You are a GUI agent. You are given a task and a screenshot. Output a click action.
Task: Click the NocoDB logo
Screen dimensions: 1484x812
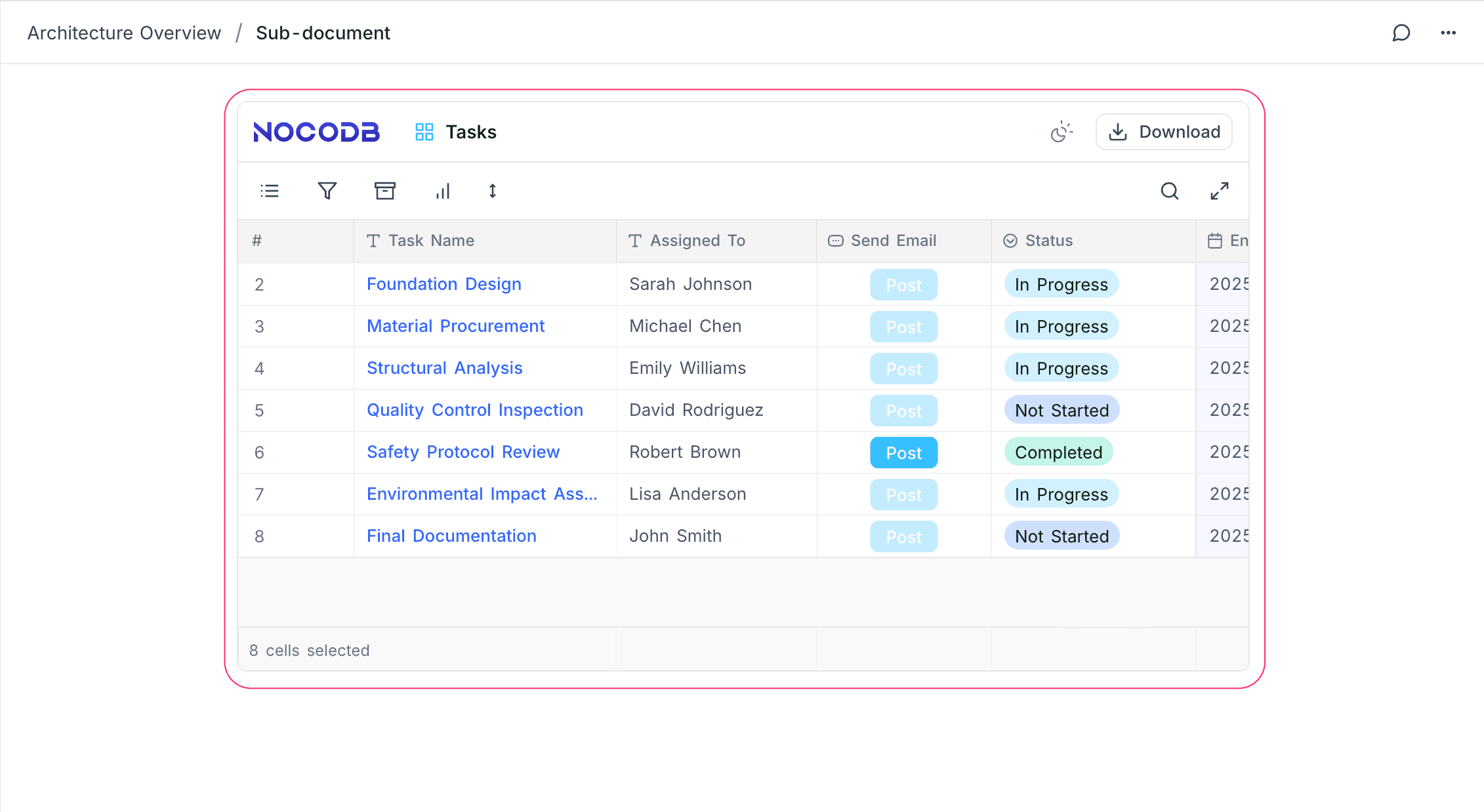[x=317, y=132]
